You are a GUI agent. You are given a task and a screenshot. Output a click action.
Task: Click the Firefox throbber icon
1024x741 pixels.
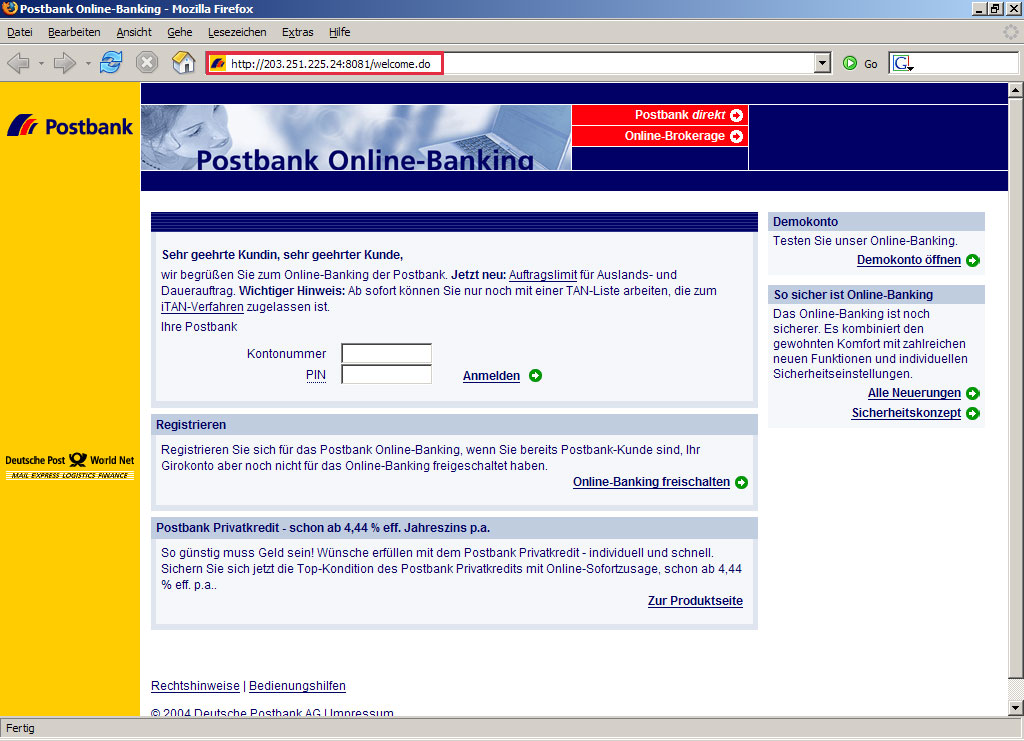(1010, 32)
